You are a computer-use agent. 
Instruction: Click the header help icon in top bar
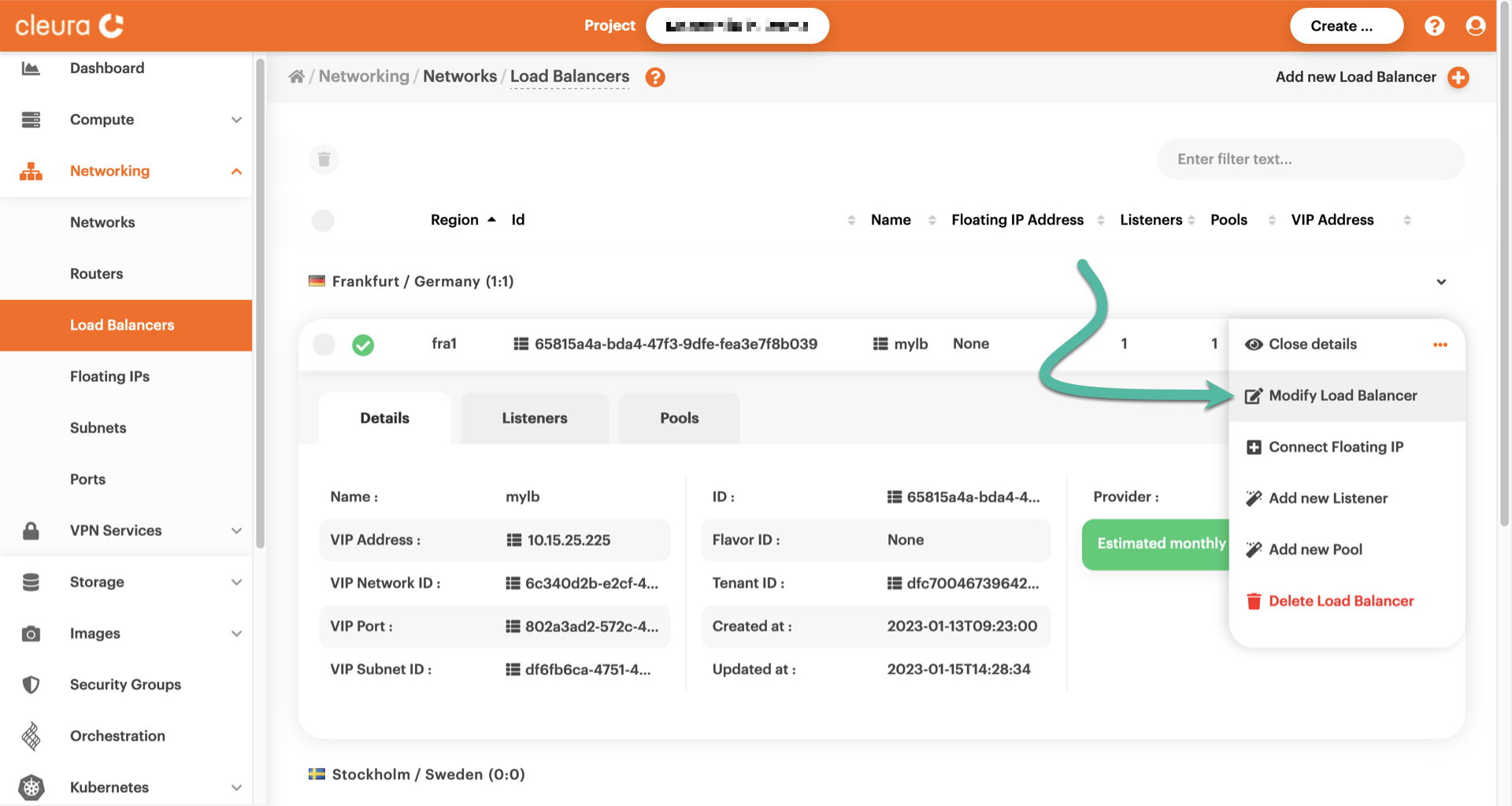pyautogui.click(x=1434, y=26)
